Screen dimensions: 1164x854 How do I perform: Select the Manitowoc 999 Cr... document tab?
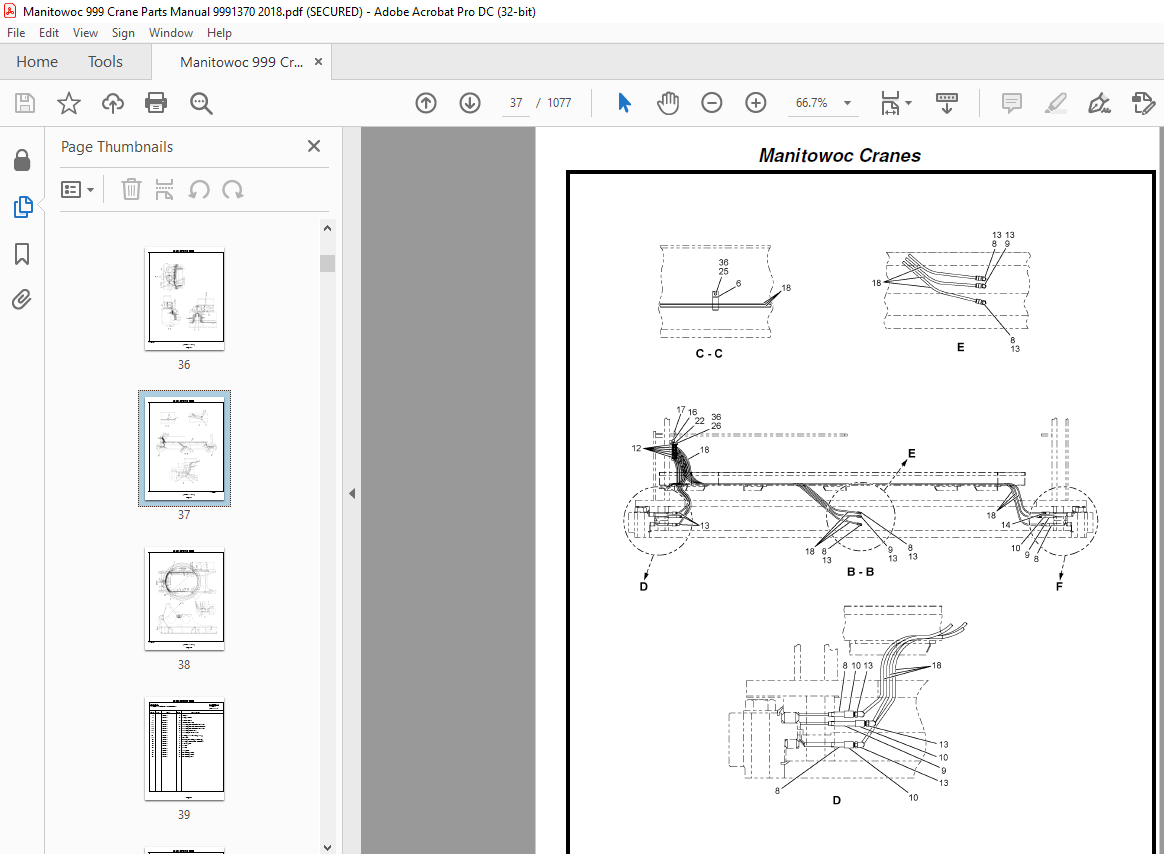241,62
